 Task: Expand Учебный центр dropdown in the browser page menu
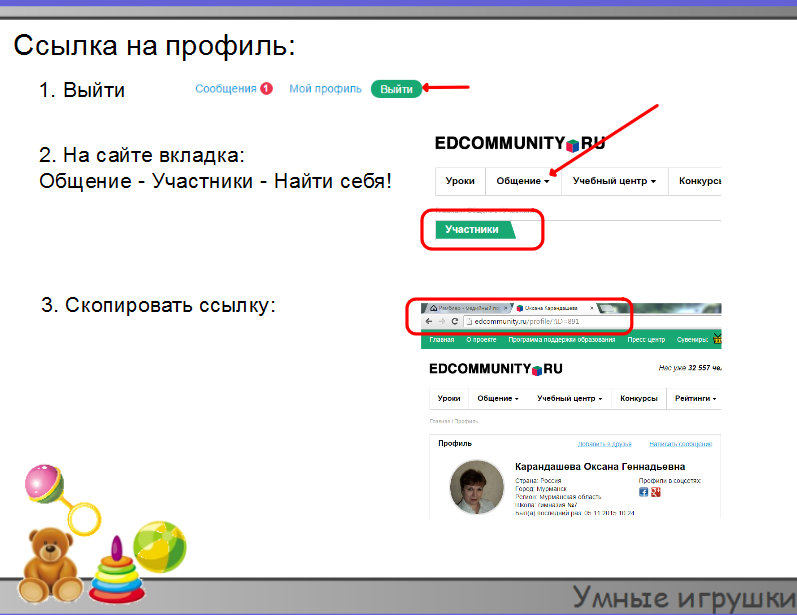point(569,398)
